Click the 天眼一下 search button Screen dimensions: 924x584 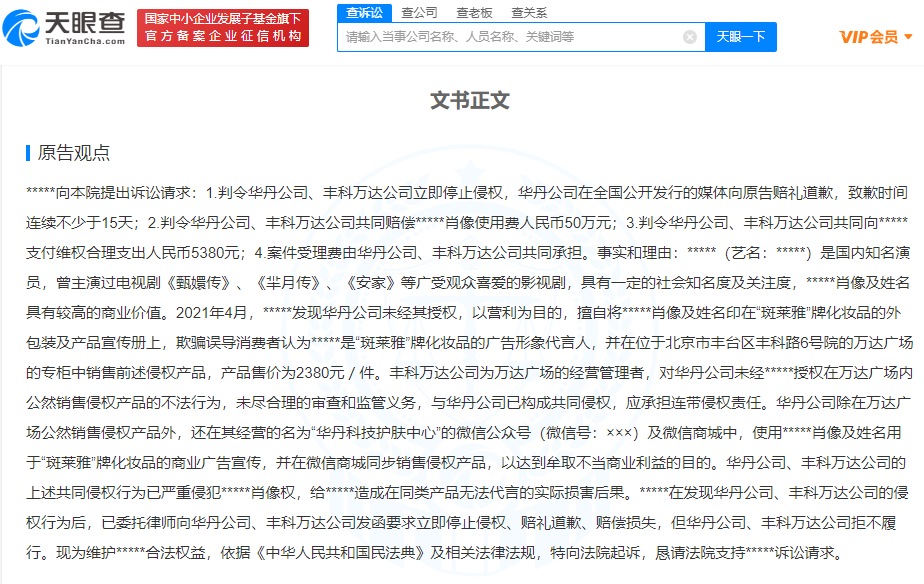click(741, 37)
